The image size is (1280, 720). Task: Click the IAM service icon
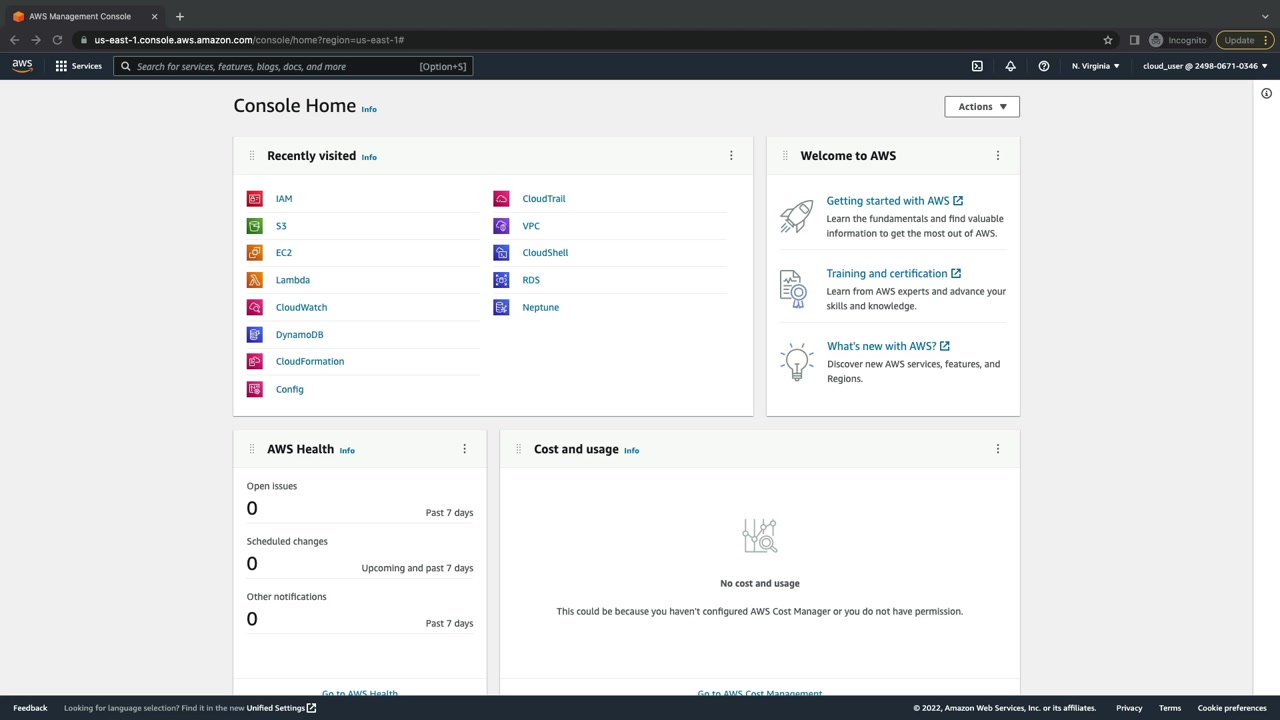tap(255, 199)
